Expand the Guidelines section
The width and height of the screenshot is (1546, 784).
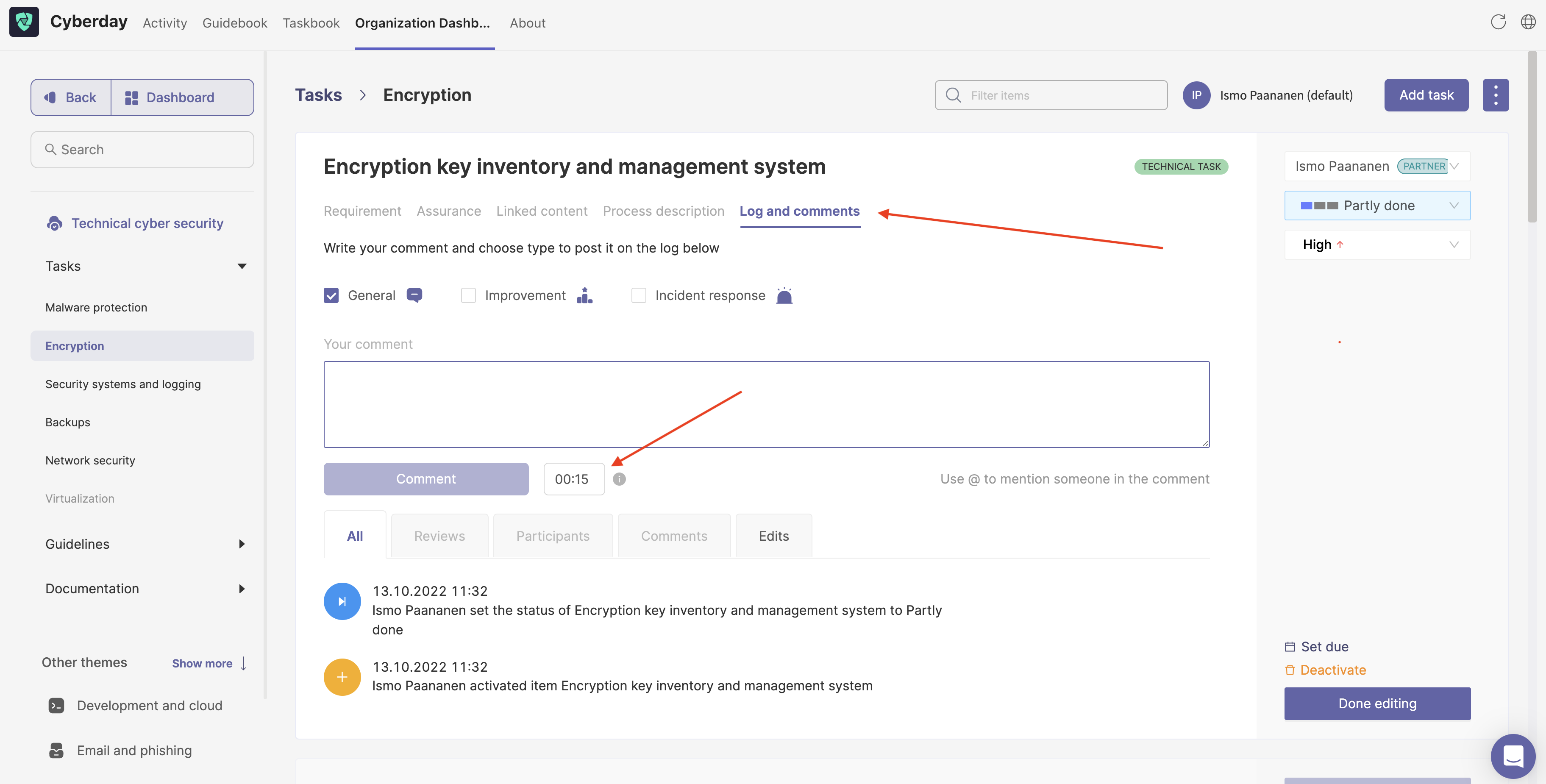[242, 544]
